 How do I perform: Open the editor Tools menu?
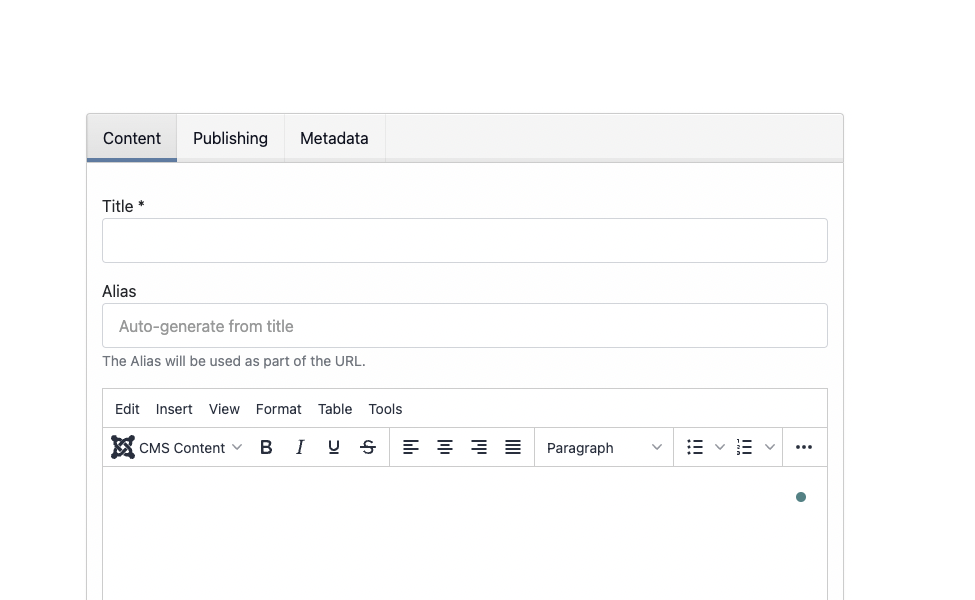pyautogui.click(x=386, y=409)
